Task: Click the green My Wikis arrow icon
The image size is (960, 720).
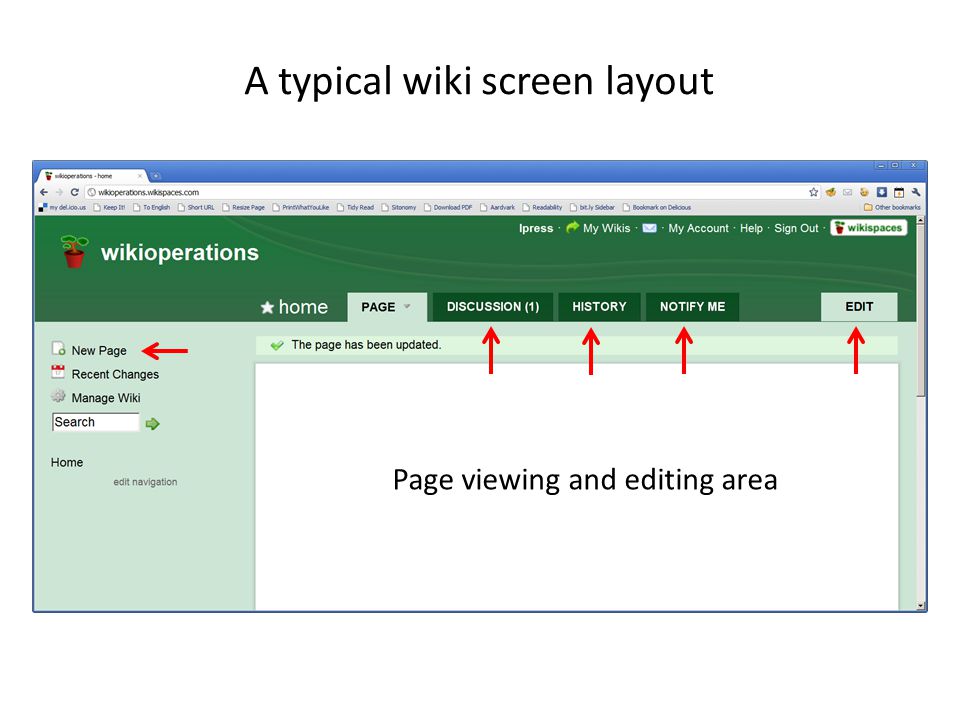Action: click(572, 227)
